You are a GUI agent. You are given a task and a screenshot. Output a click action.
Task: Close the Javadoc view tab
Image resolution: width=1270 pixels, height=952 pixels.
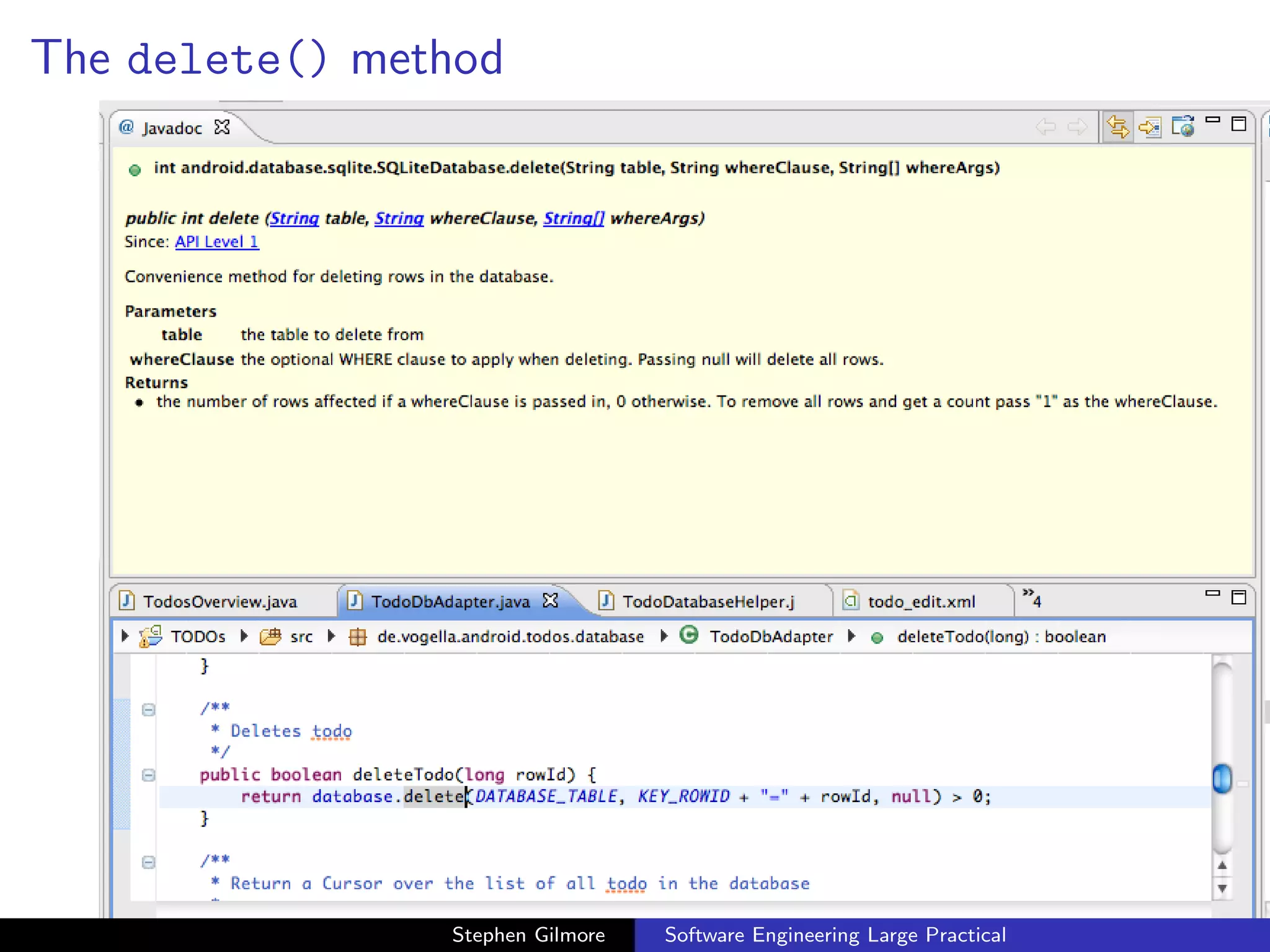[x=222, y=127]
